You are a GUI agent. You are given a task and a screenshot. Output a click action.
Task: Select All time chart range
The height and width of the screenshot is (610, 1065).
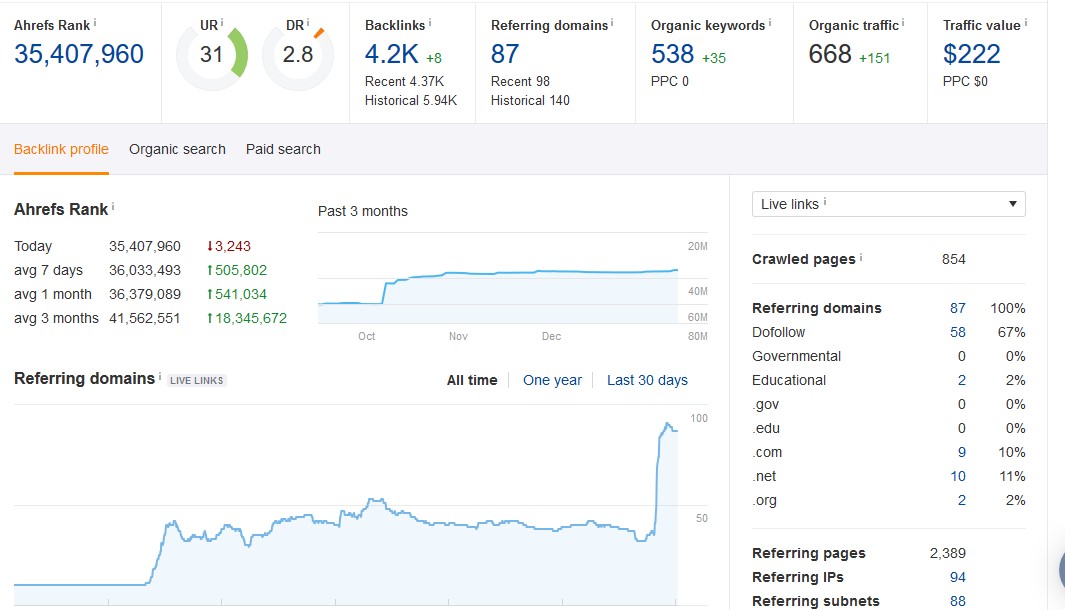(472, 380)
